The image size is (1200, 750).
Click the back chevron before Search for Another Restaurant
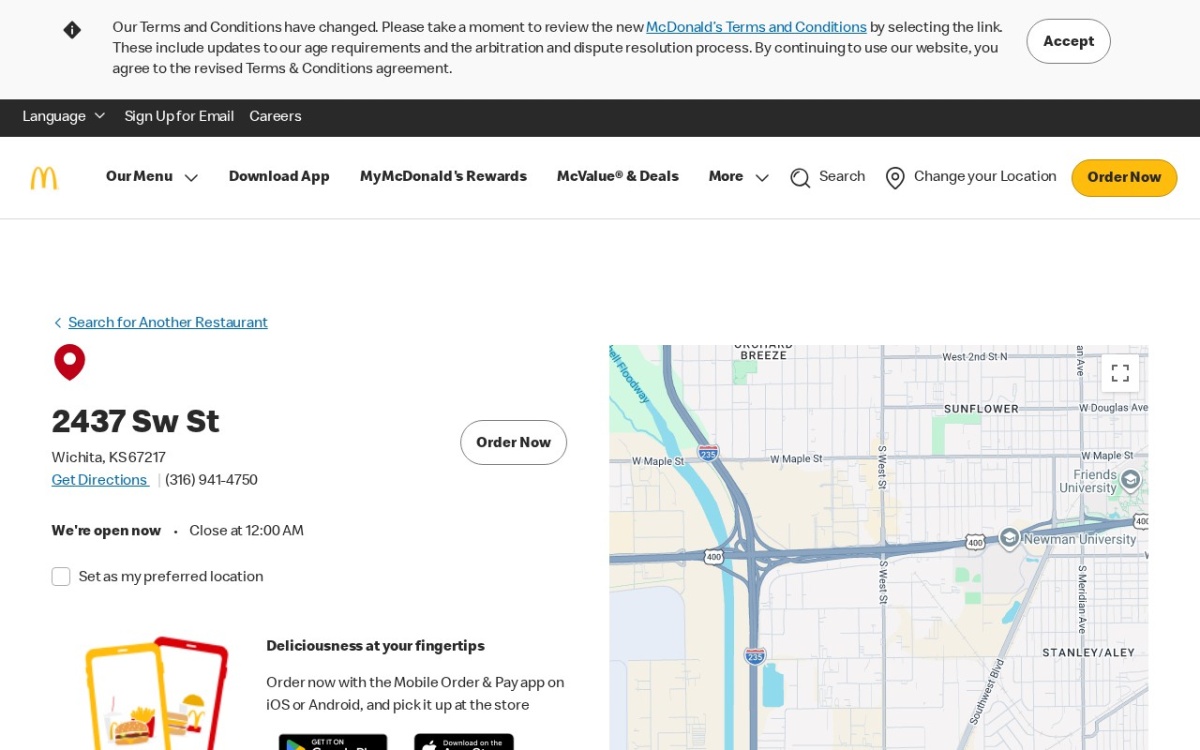coord(57,323)
